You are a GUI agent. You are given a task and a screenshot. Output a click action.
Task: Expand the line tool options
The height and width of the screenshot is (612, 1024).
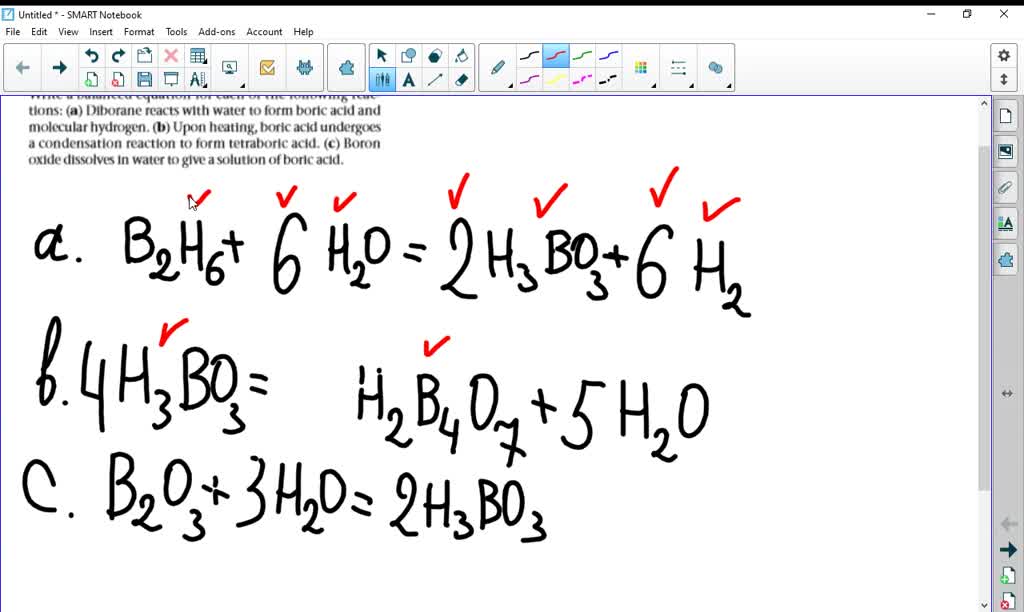[x=692, y=85]
